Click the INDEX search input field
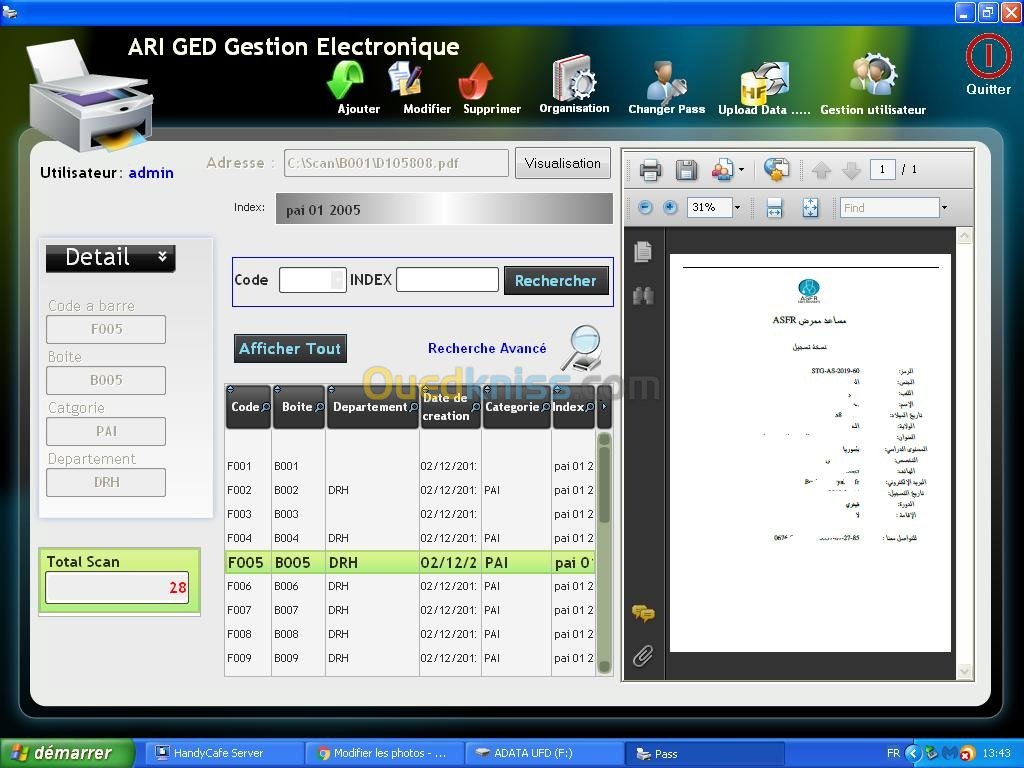 (x=447, y=280)
